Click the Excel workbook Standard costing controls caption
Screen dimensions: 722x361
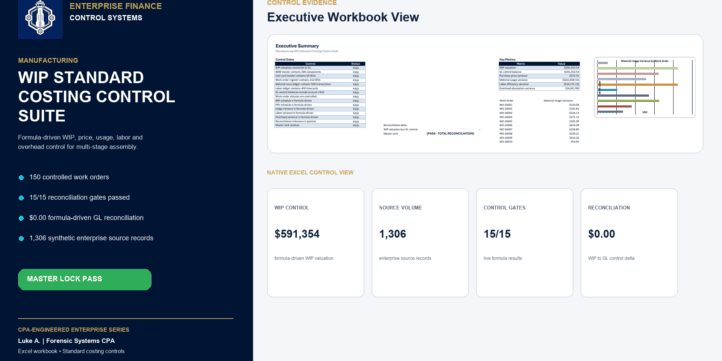[x=71, y=351]
